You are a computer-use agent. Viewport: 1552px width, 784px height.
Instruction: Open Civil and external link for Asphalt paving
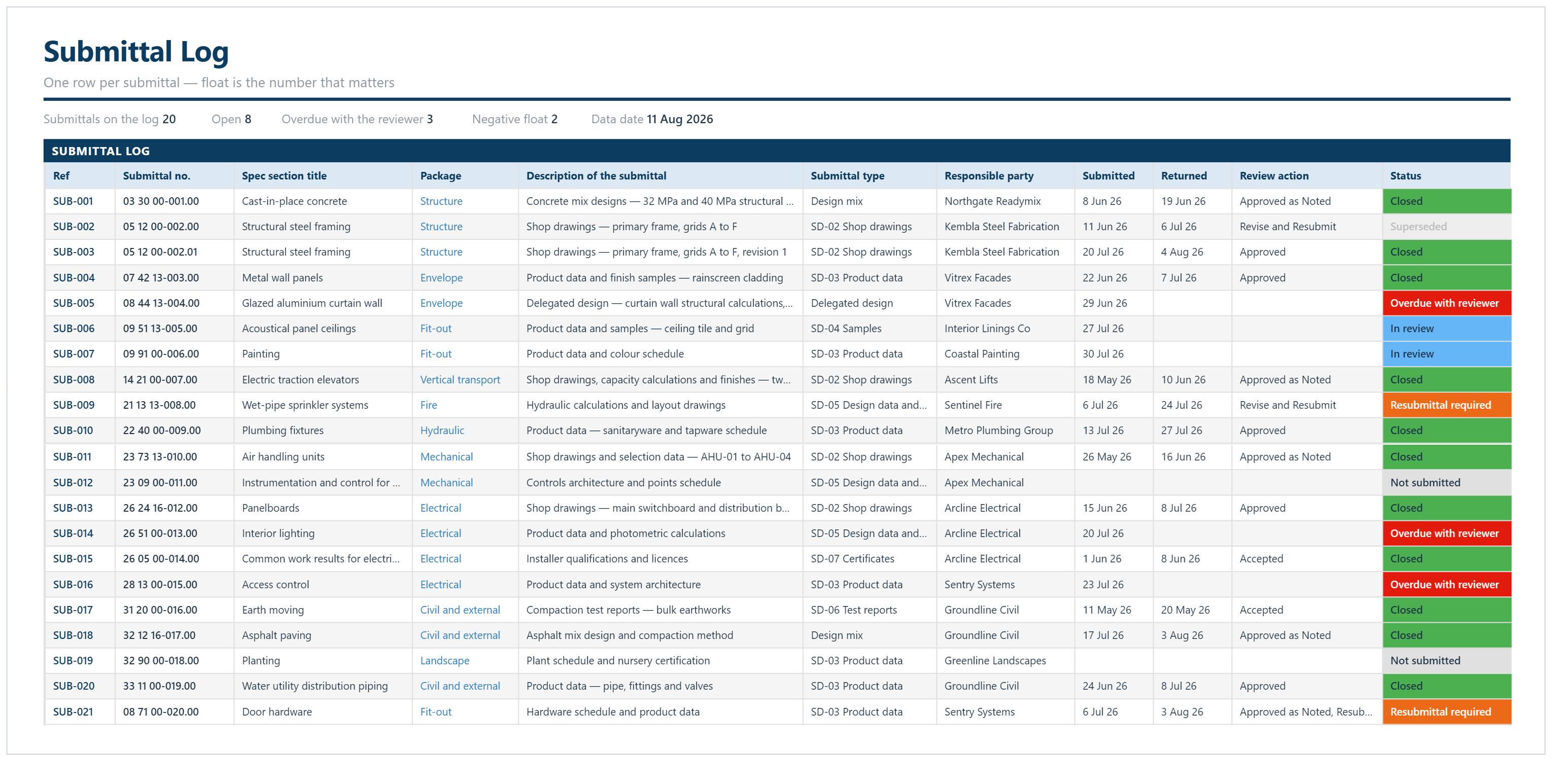coord(460,635)
